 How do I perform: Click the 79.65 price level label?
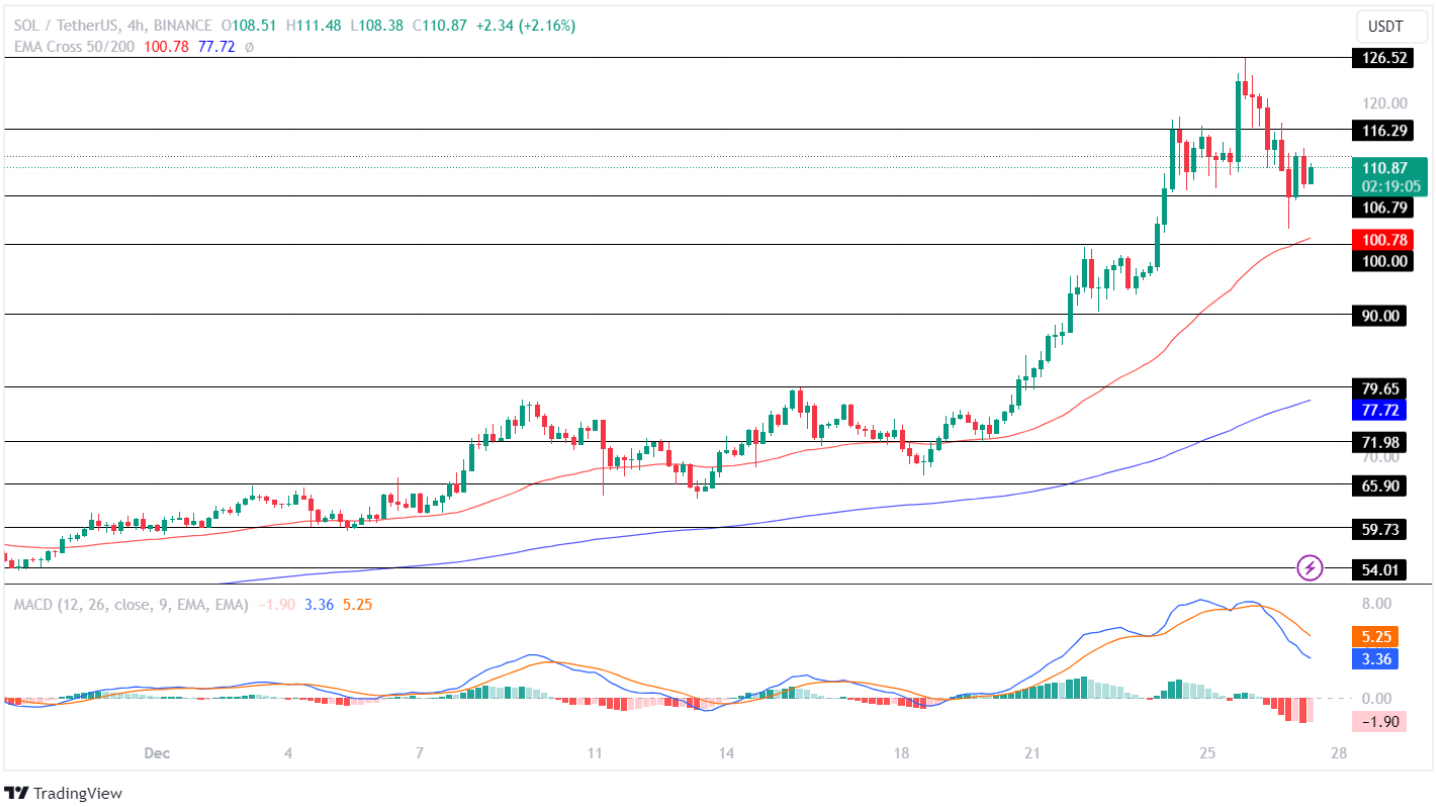[x=1379, y=388]
